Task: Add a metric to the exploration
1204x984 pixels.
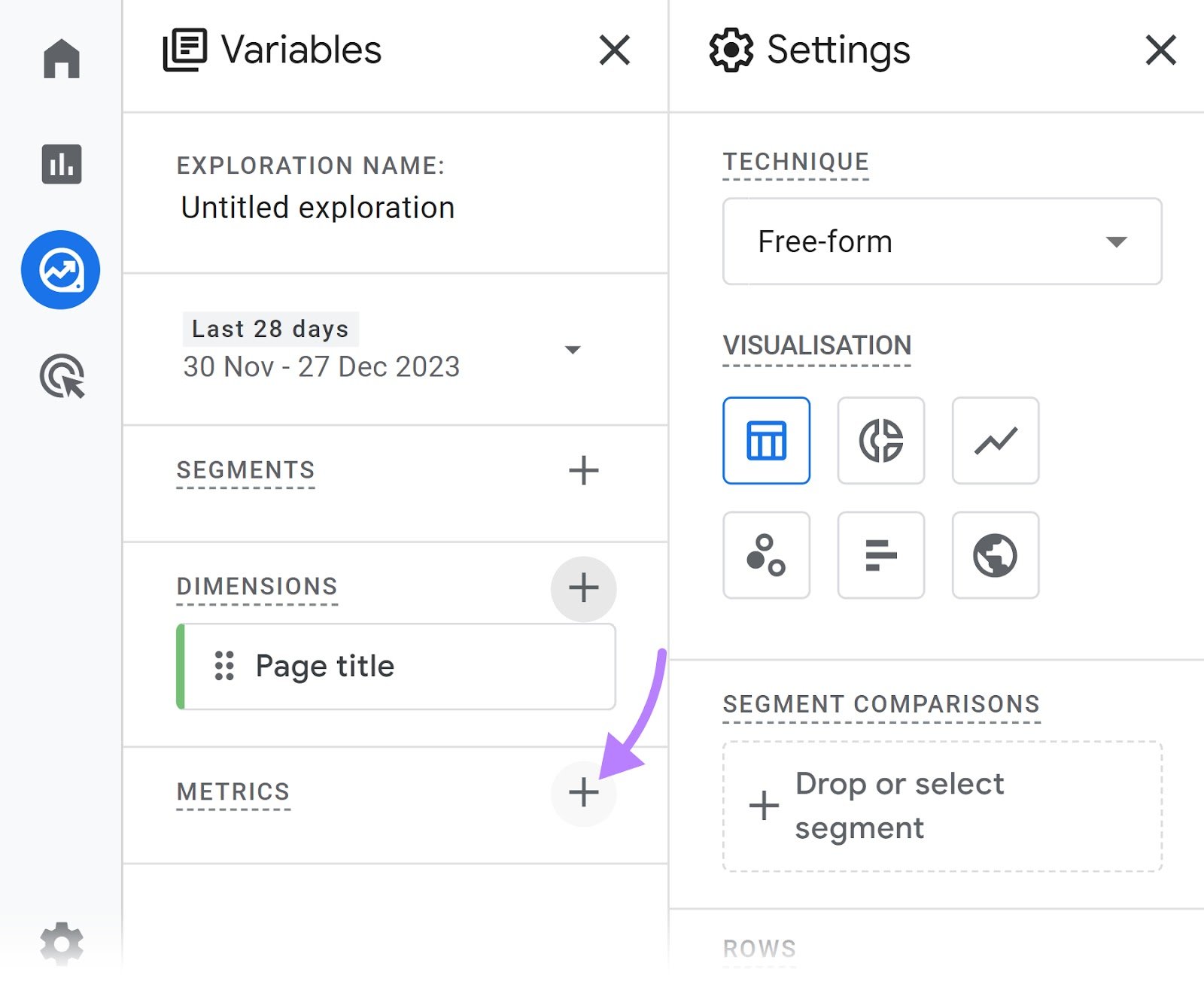Action: [584, 793]
